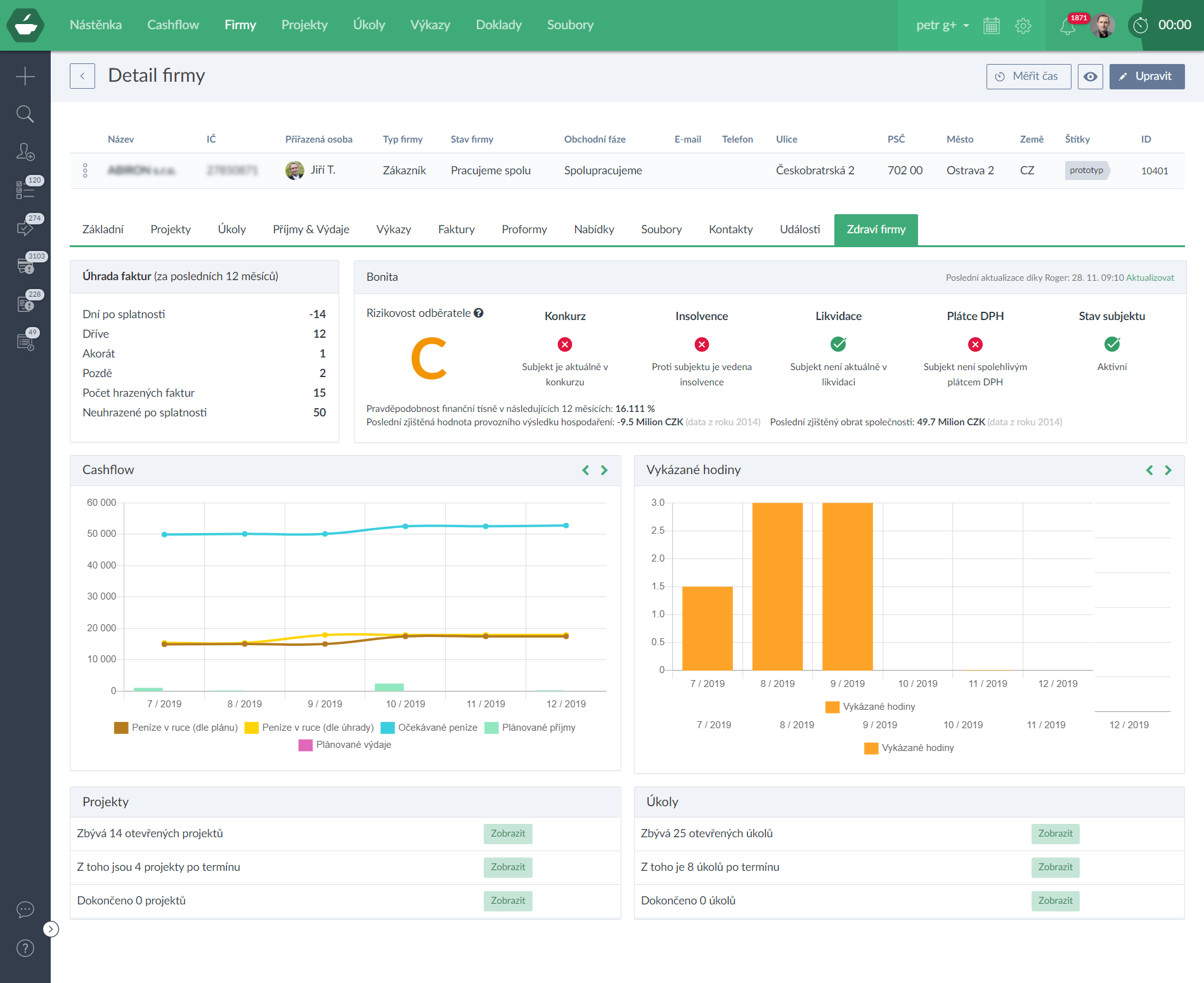Toggle the eye visibility button
Screen dimensions: 1204x983
click(1090, 77)
